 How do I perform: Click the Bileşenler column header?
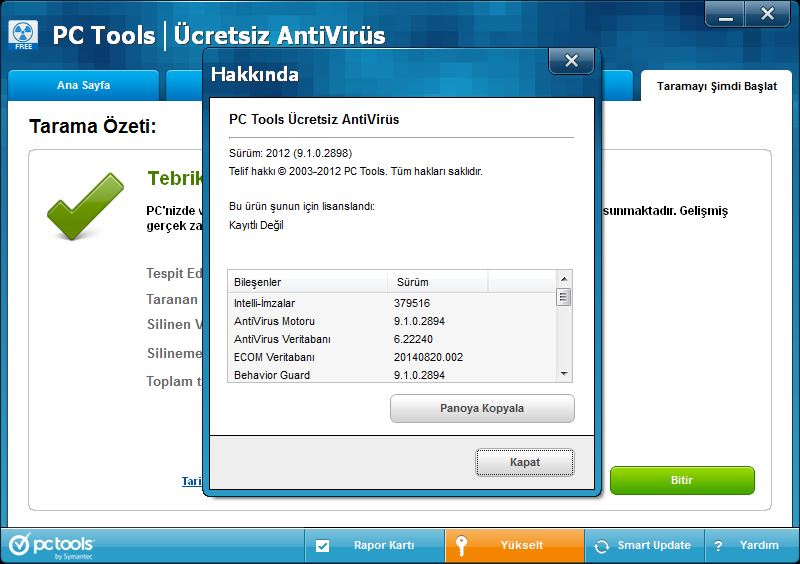coord(307,282)
